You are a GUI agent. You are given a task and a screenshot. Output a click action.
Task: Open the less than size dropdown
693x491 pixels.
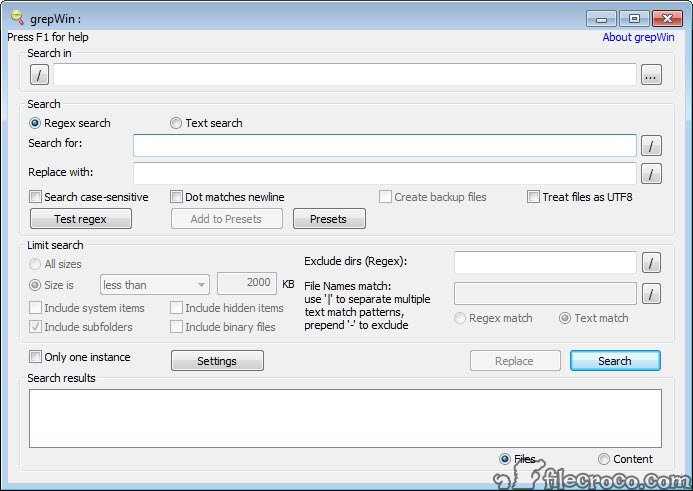coord(155,285)
